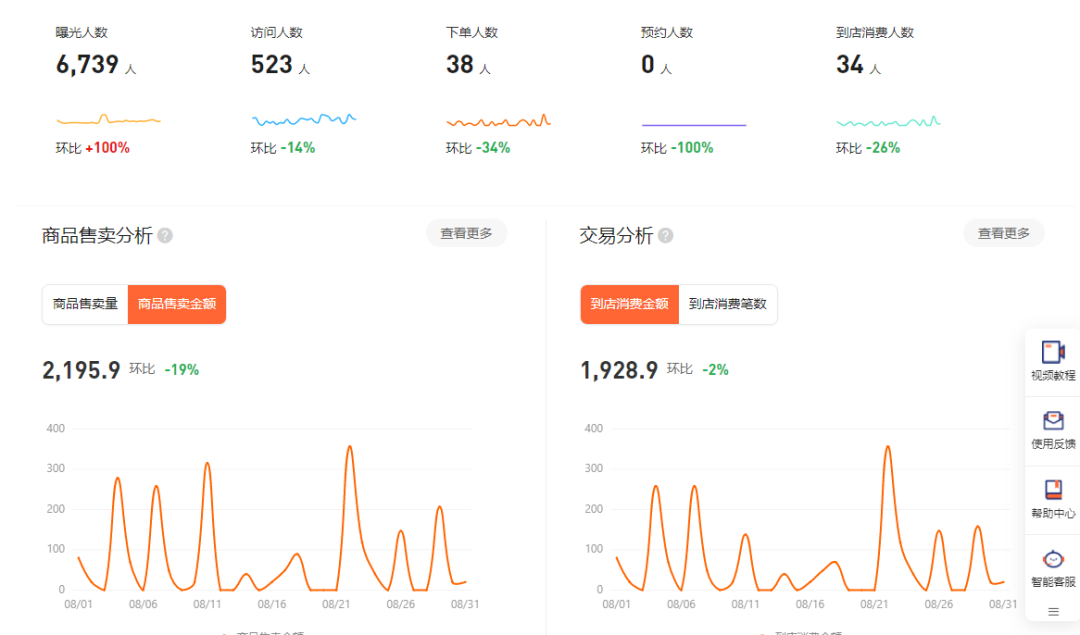Click help icon beside 交易分析

point(665,236)
